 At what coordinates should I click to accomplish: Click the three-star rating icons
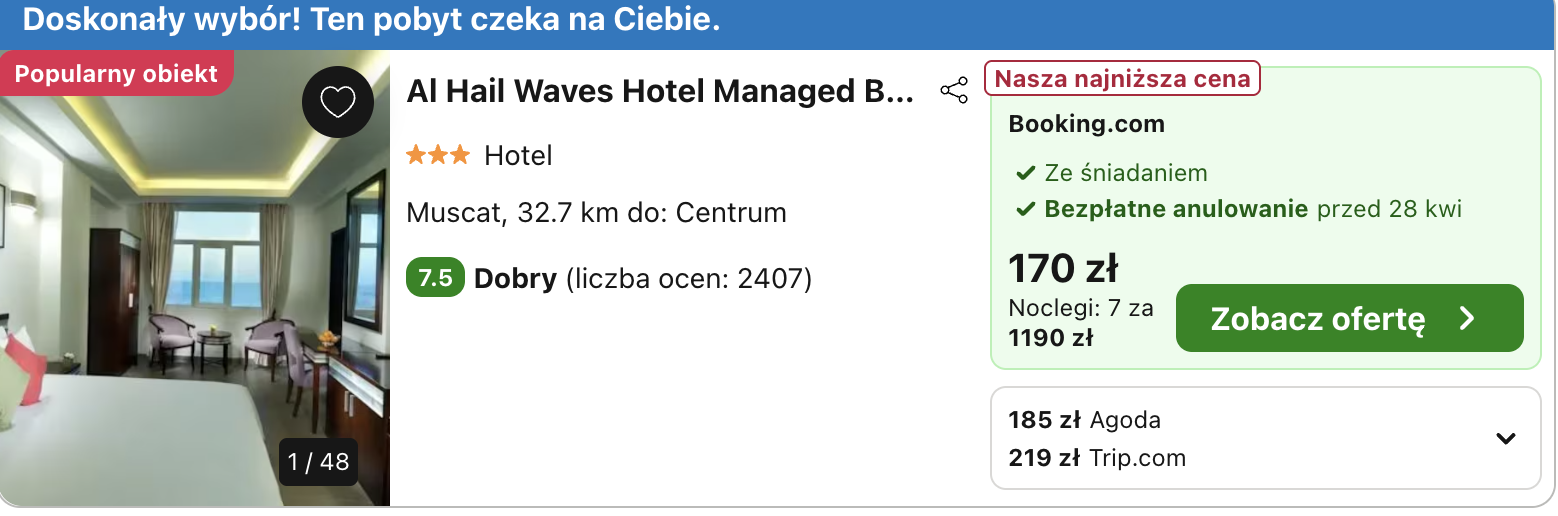[x=437, y=155]
